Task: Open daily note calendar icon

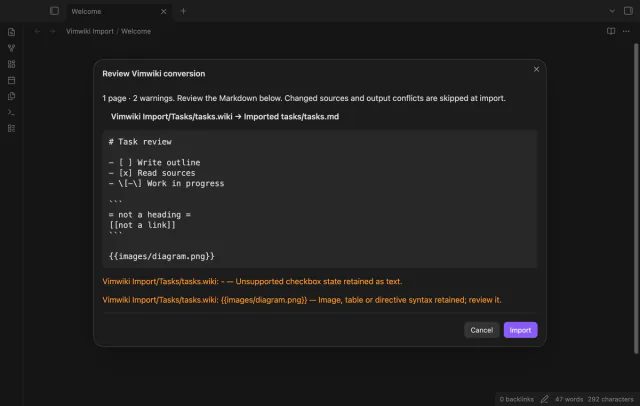Action: coord(11,80)
